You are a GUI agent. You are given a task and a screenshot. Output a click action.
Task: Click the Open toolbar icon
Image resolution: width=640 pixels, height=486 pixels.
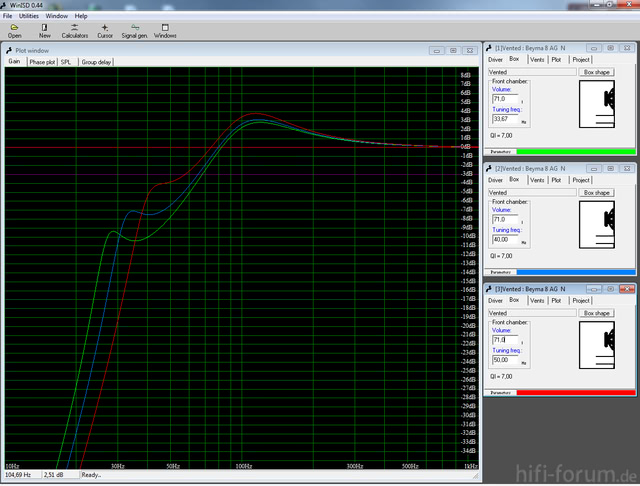[14, 31]
